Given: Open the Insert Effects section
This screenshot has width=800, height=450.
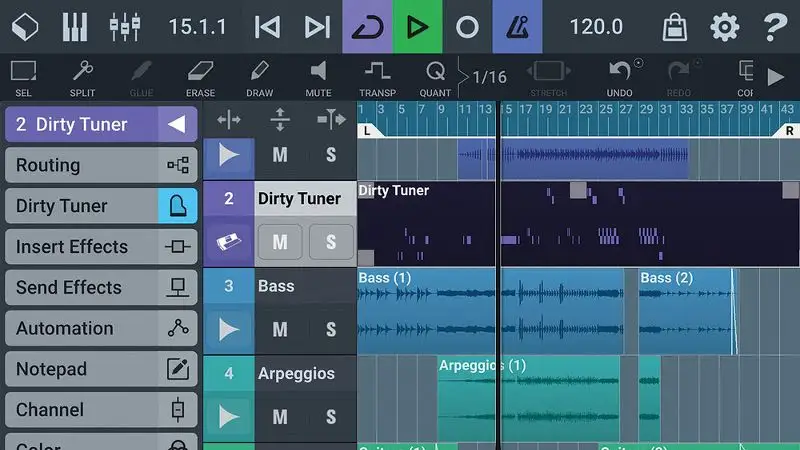Looking at the screenshot, I should pyautogui.click(x=100, y=247).
